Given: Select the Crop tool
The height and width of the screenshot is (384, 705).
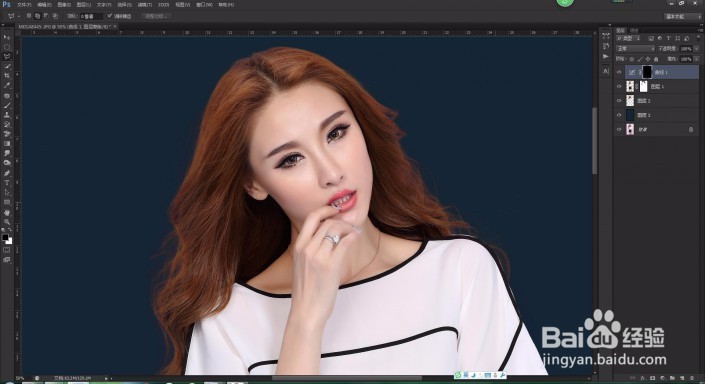Looking at the screenshot, I should point(7,76).
